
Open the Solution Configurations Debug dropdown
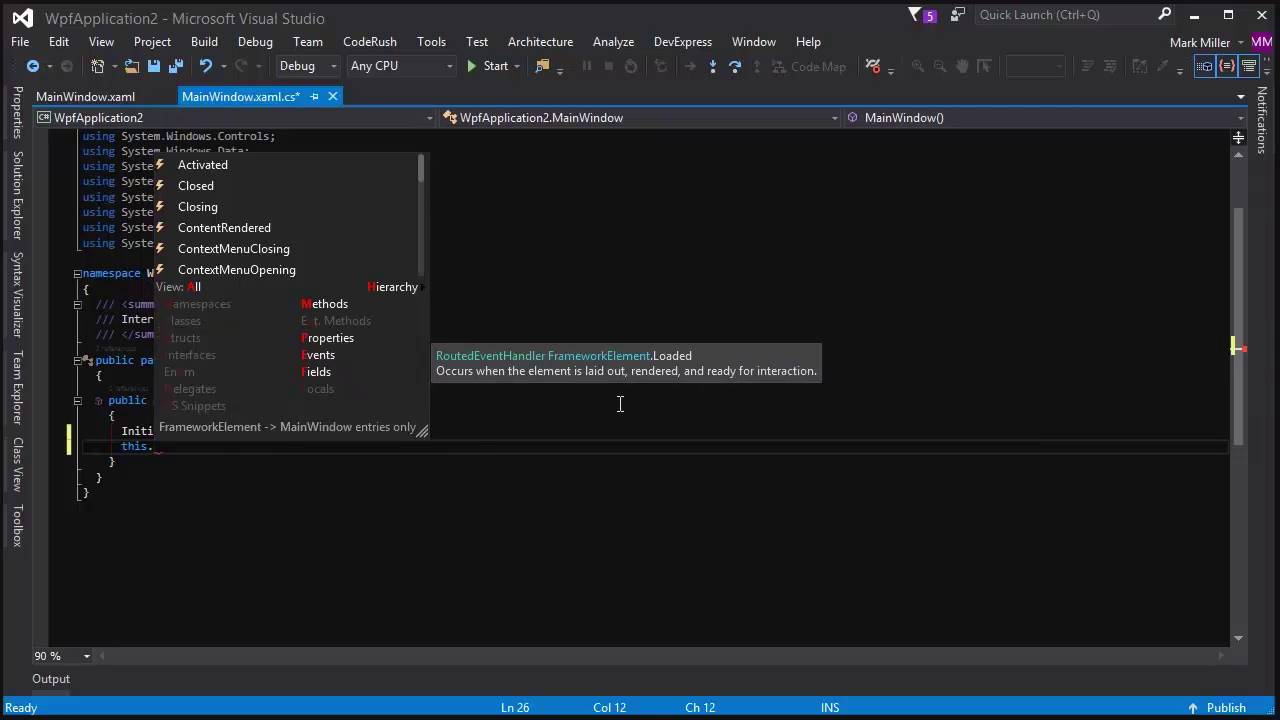tap(308, 66)
